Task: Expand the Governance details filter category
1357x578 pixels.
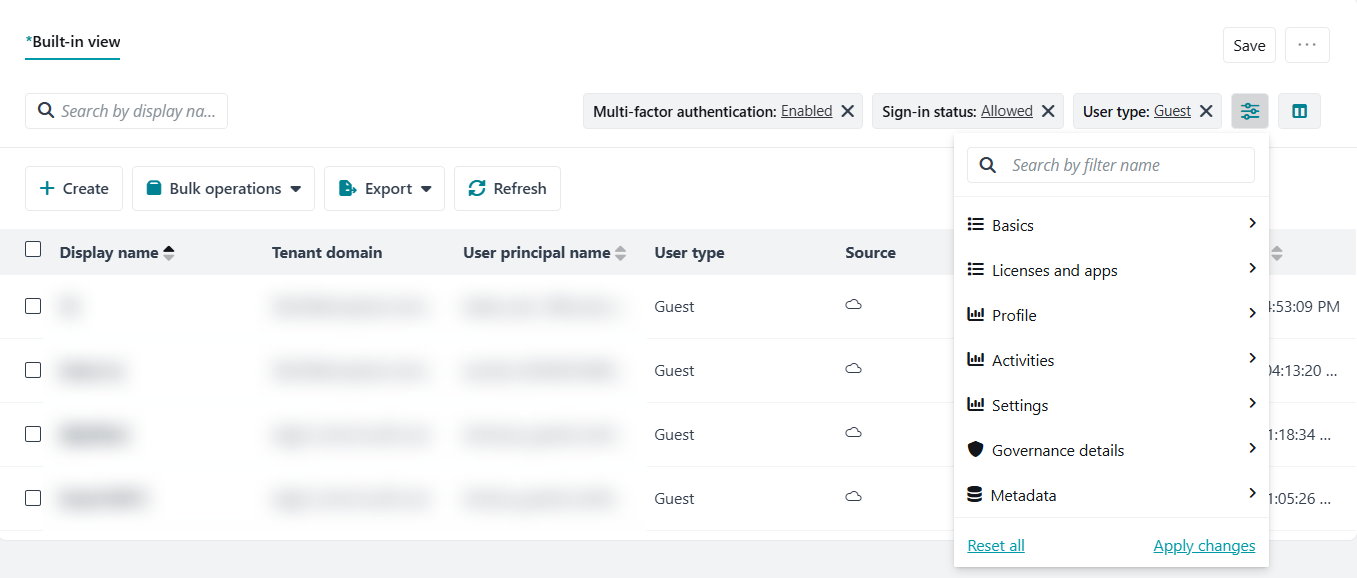Action: tap(1111, 450)
